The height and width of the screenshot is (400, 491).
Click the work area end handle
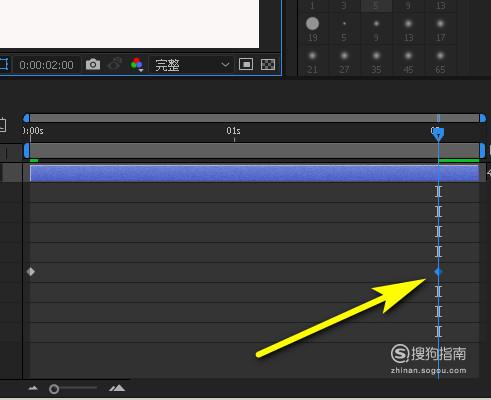[x=482, y=151]
